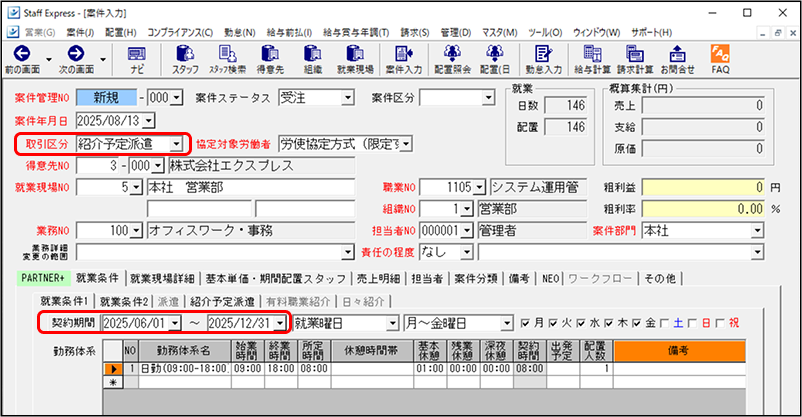
Task: Toggle the 火 weekday checkbox
Action: pyautogui.click(x=552, y=323)
